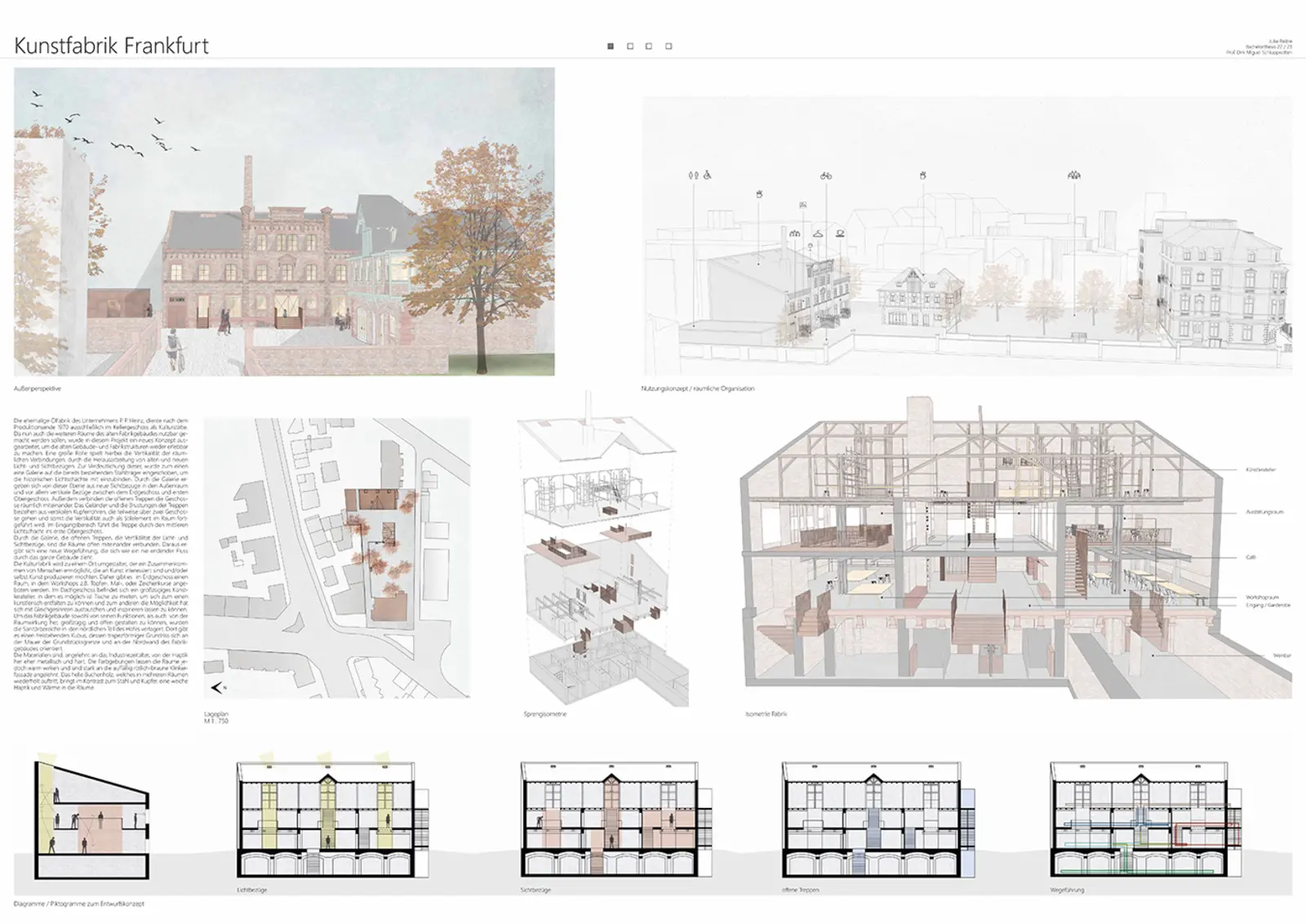The image size is (1306, 924).
Task: Select the first filled page indicator square
Action: 611,47
